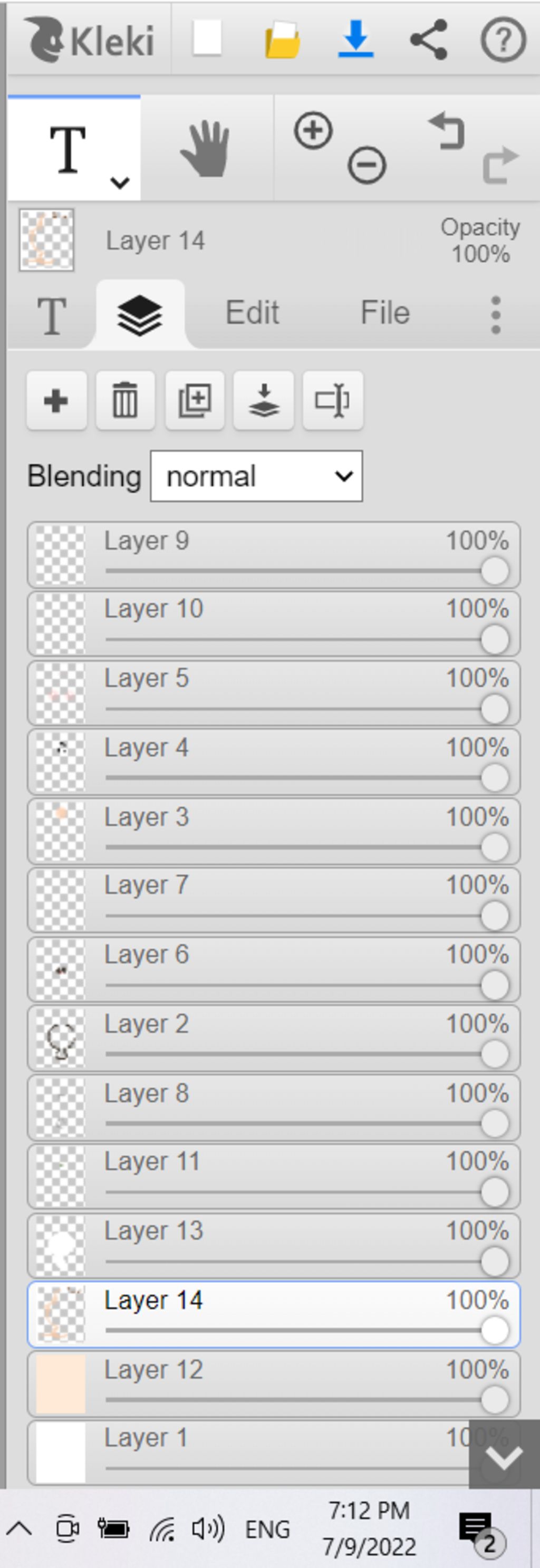Switch to the File tab
This screenshot has height=1568, width=540.
click(385, 313)
